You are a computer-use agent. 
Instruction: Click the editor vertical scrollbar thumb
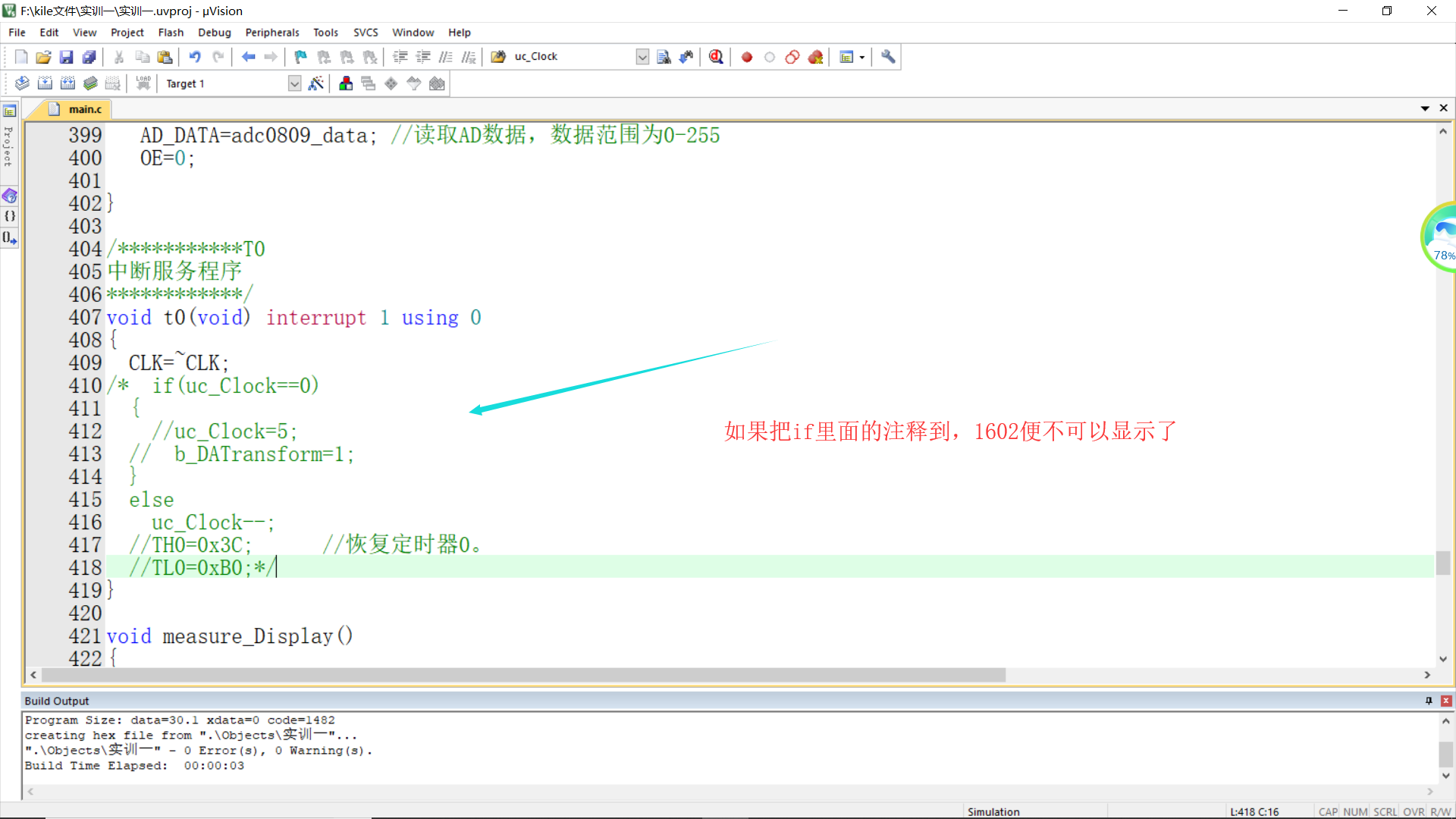pos(1443,562)
